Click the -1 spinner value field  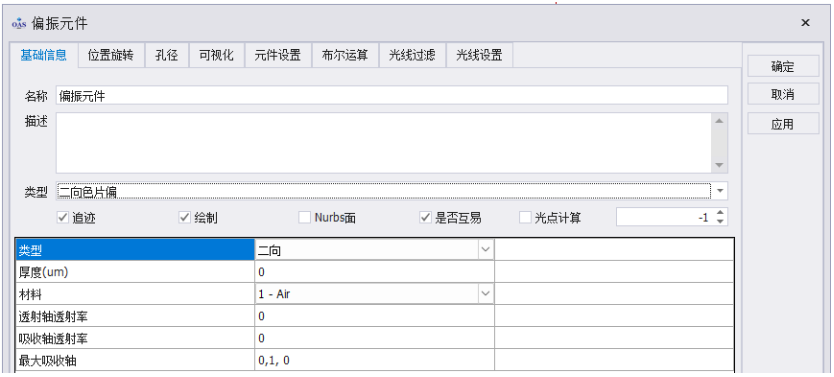(665, 217)
